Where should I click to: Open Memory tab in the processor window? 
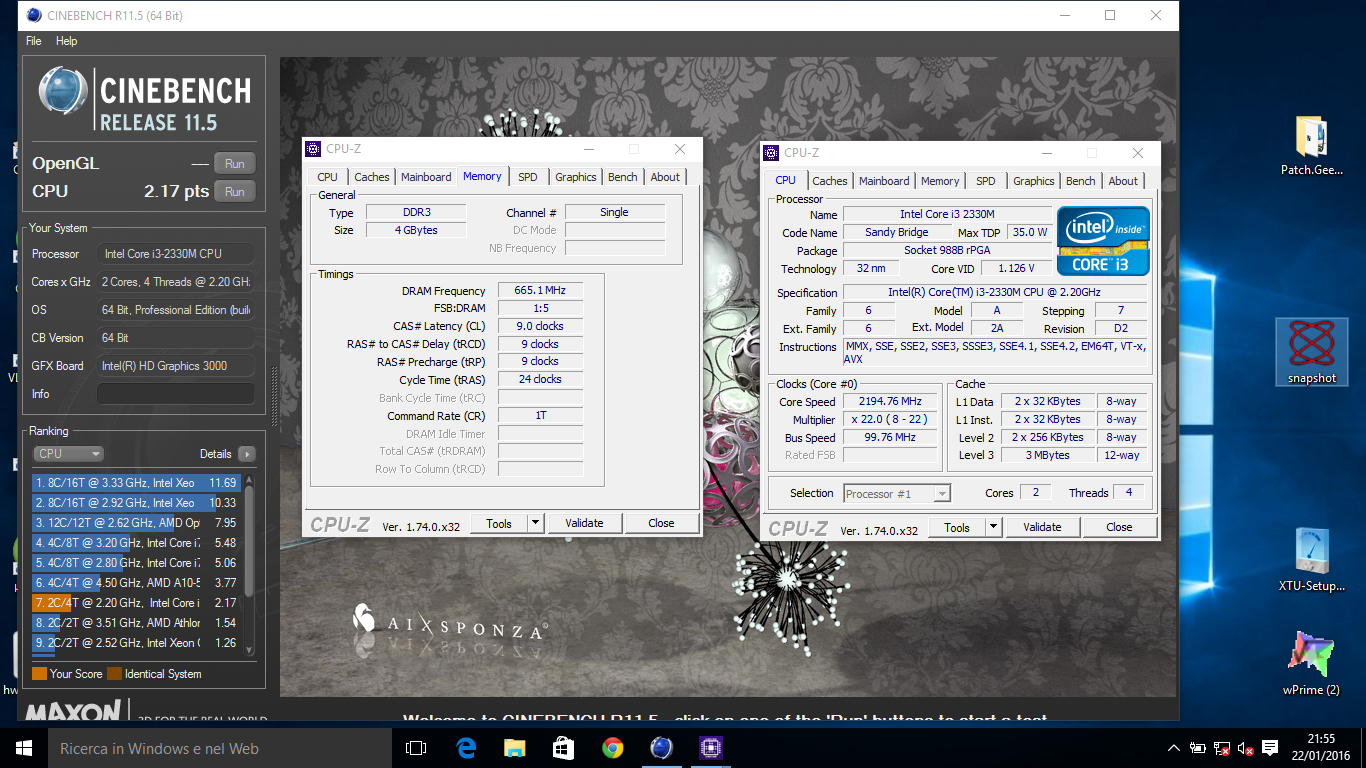940,181
